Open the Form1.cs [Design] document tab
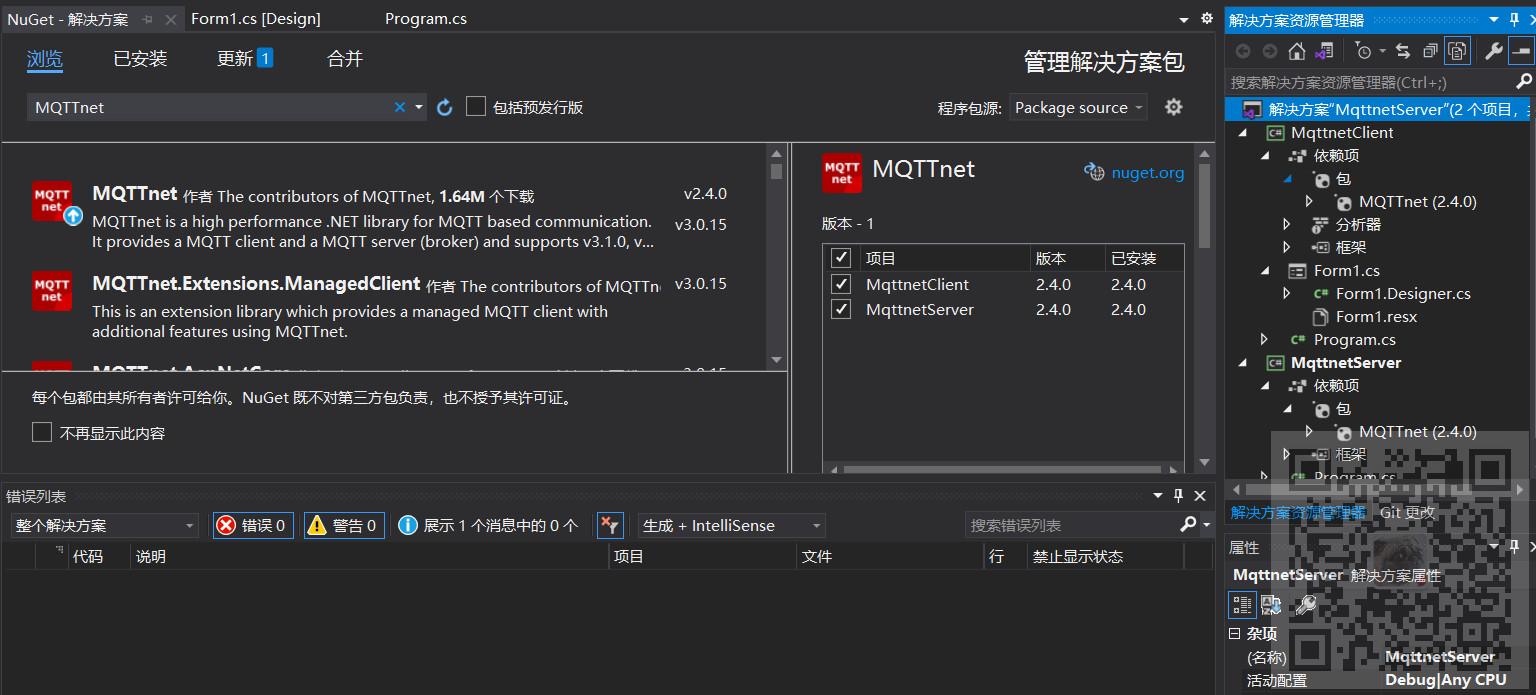Viewport: 1536px width, 695px height. 256,19
